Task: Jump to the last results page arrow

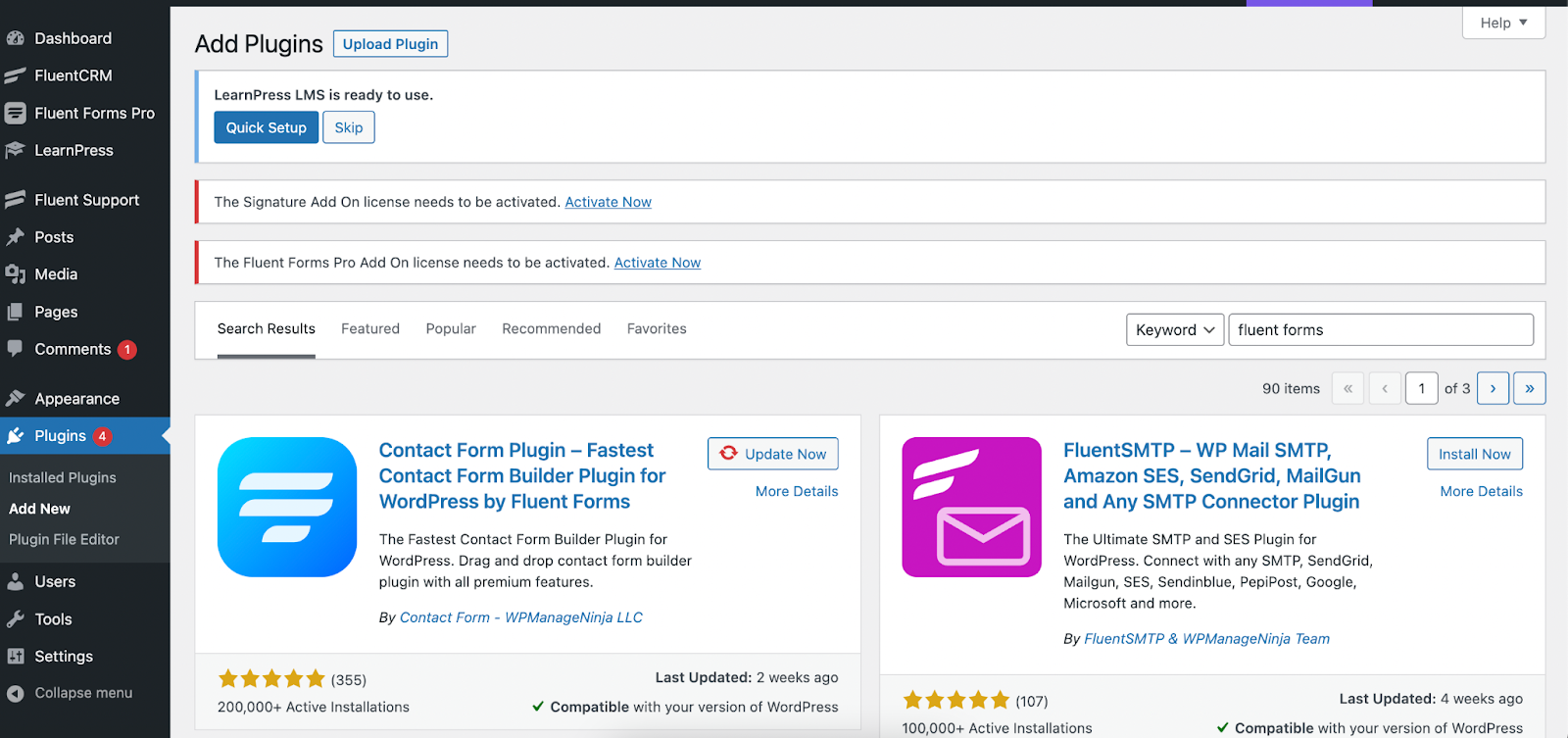Action: tap(1530, 388)
